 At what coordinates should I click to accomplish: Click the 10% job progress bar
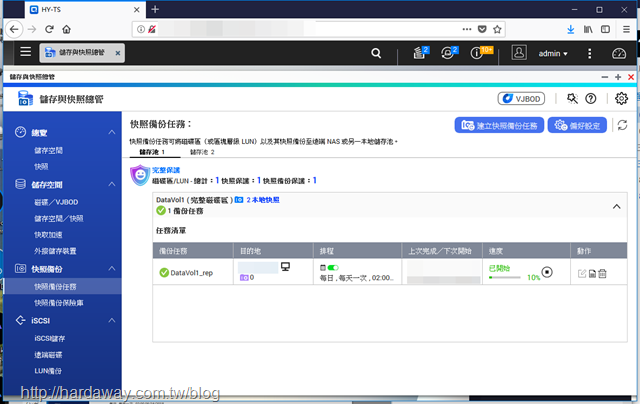pos(504,277)
